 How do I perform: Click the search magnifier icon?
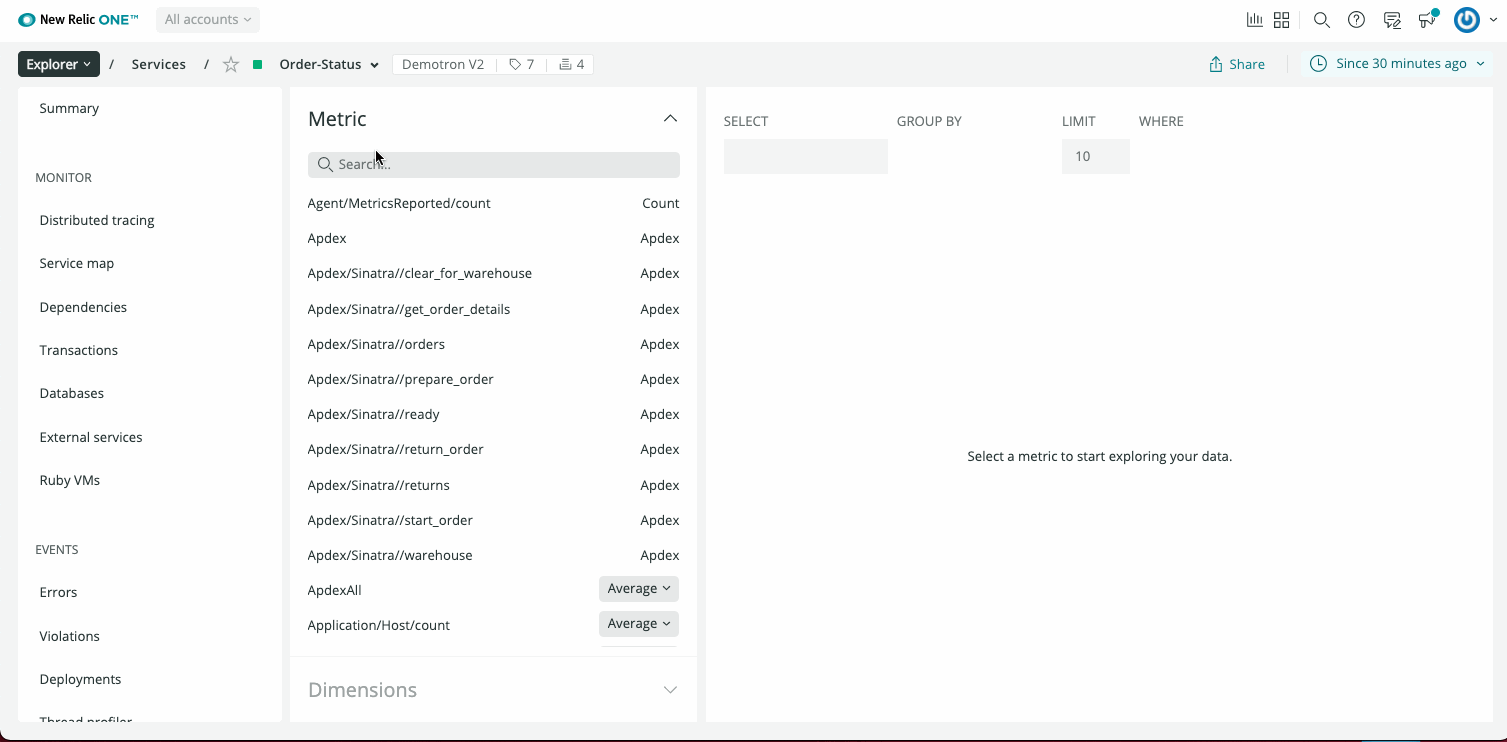click(1322, 19)
